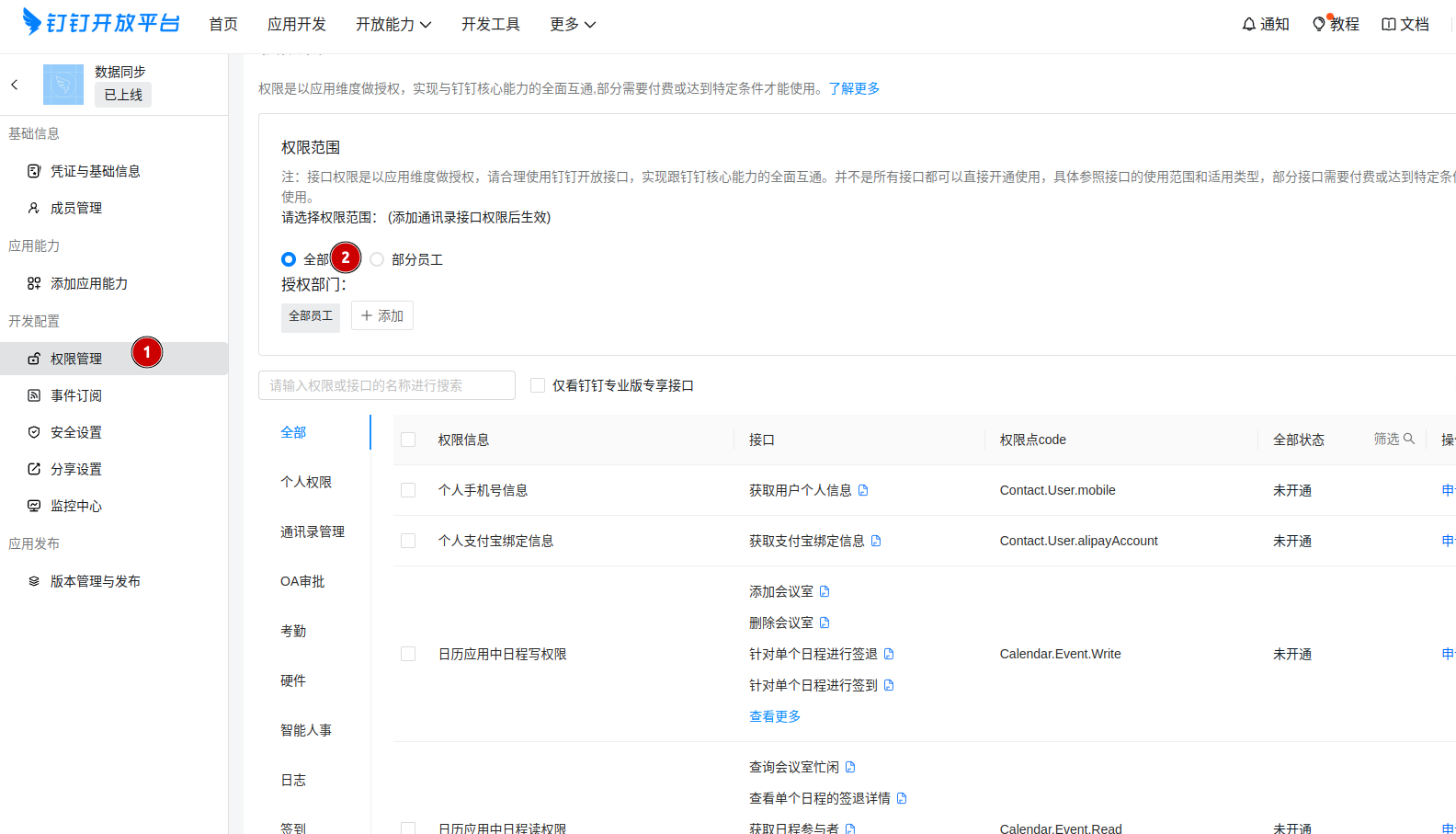This screenshot has height=834, width=1456.
Task: Open 事件订阅 in the left sidebar
Action: point(76,396)
